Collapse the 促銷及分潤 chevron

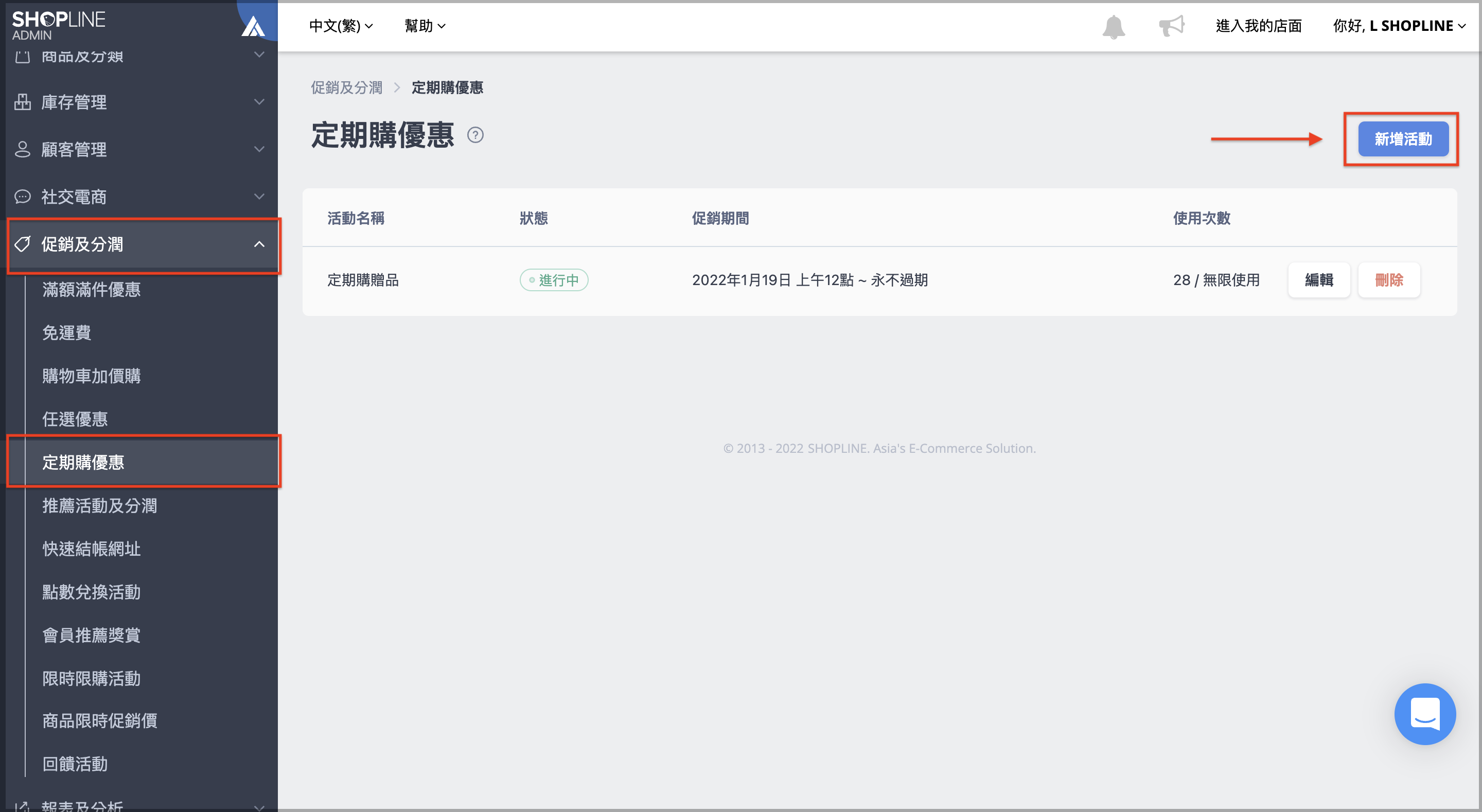259,244
